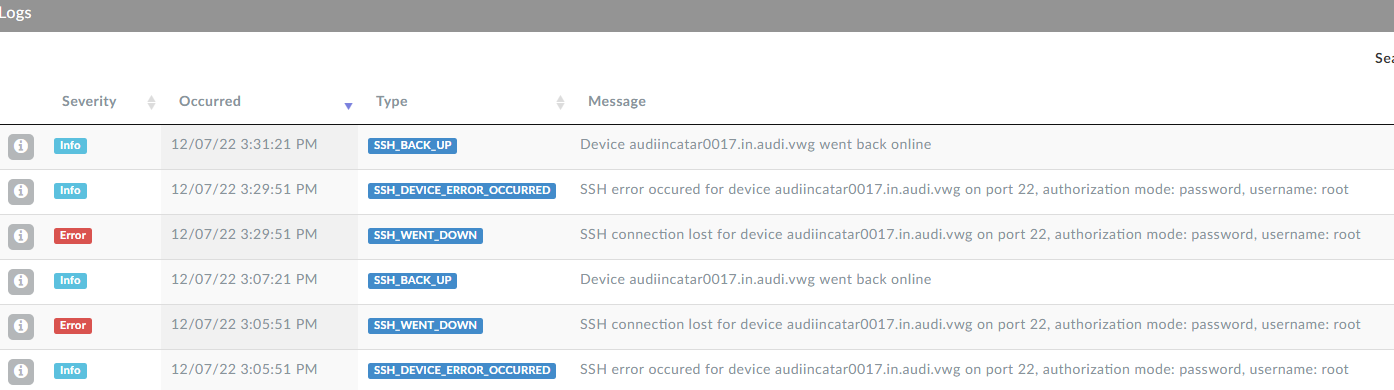Sort logs by Severity column arrows
The image size is (1394, 390).
[x=152, y=102]
